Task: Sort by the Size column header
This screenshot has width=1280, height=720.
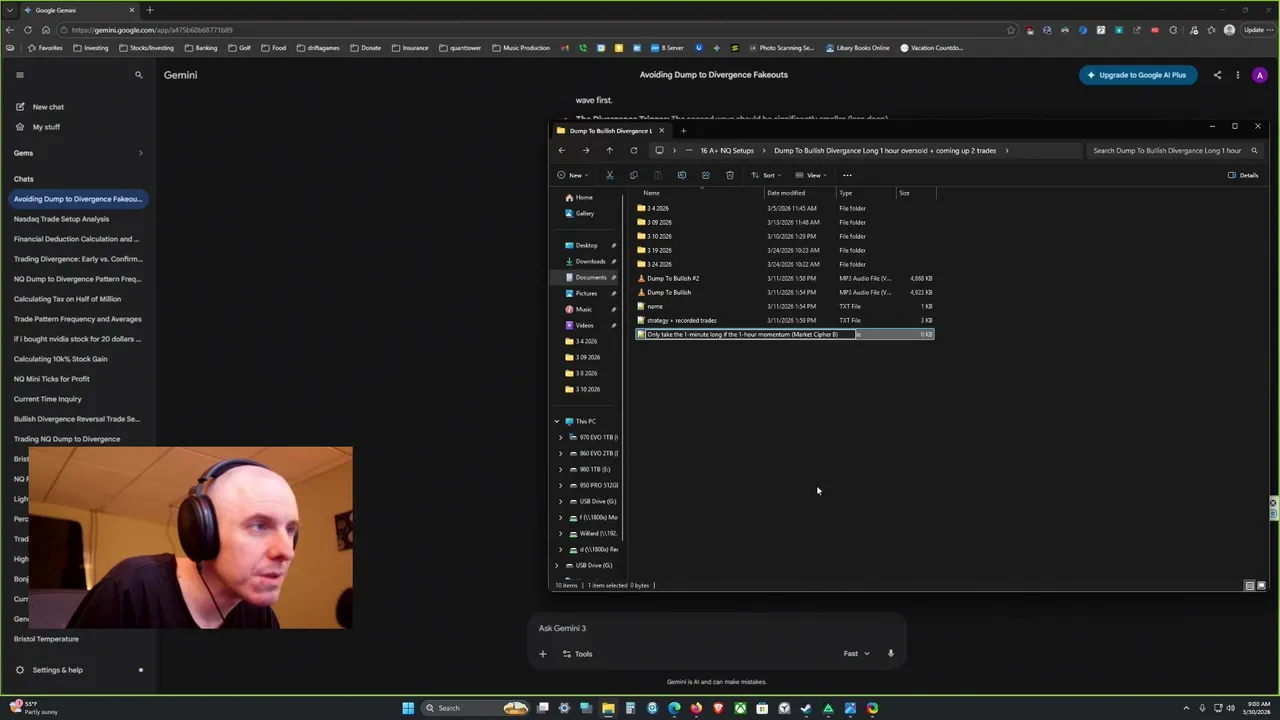Action: point(916,193)
